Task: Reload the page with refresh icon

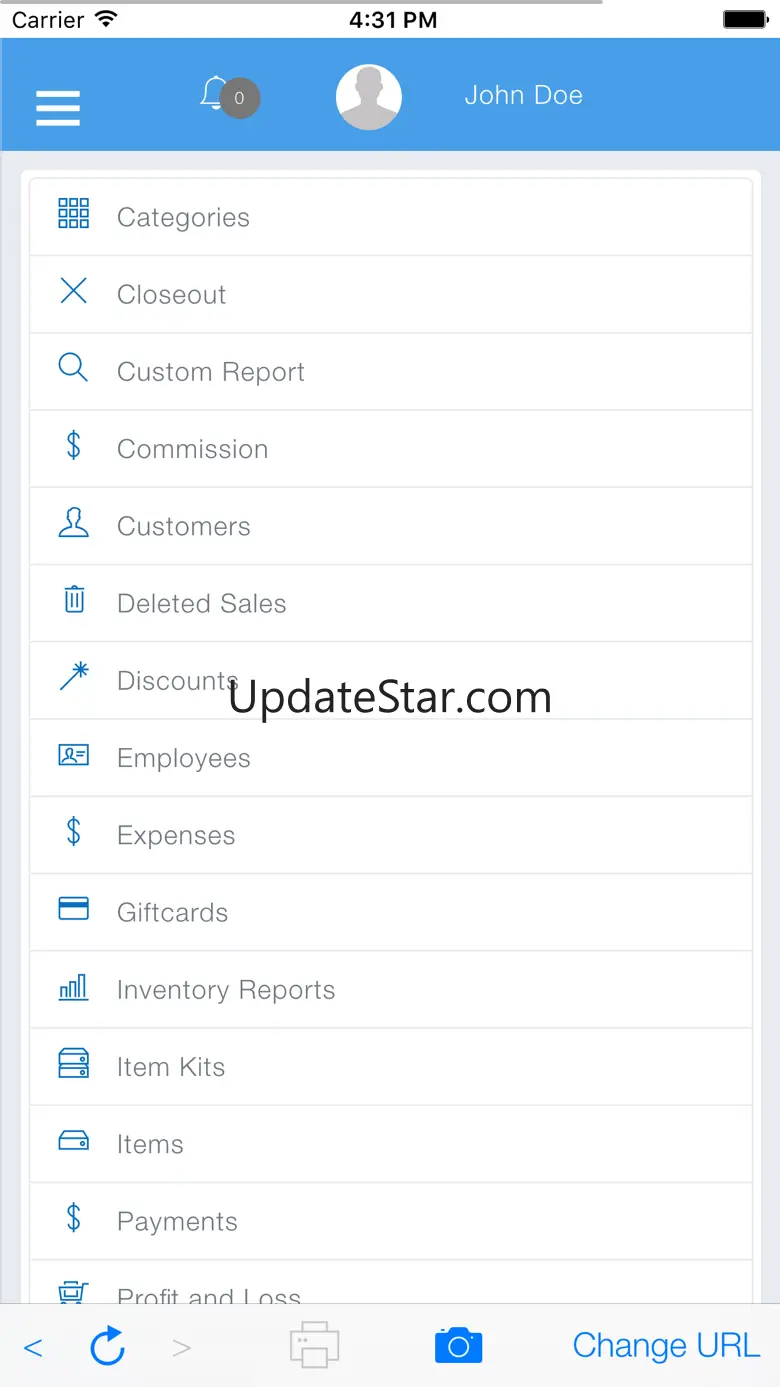Action: (107, 1346)
